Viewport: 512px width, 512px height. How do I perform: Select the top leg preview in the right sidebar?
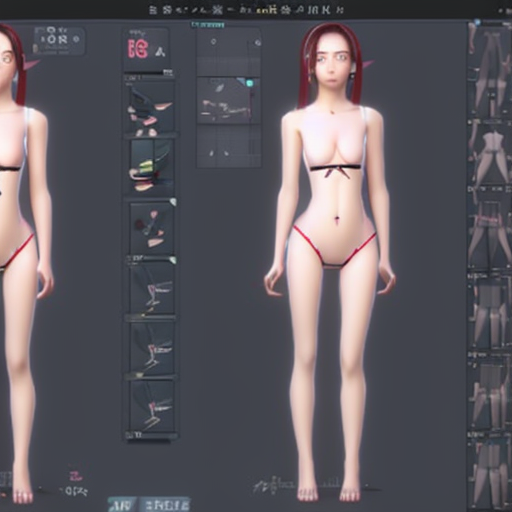click(x=490, y=72)
